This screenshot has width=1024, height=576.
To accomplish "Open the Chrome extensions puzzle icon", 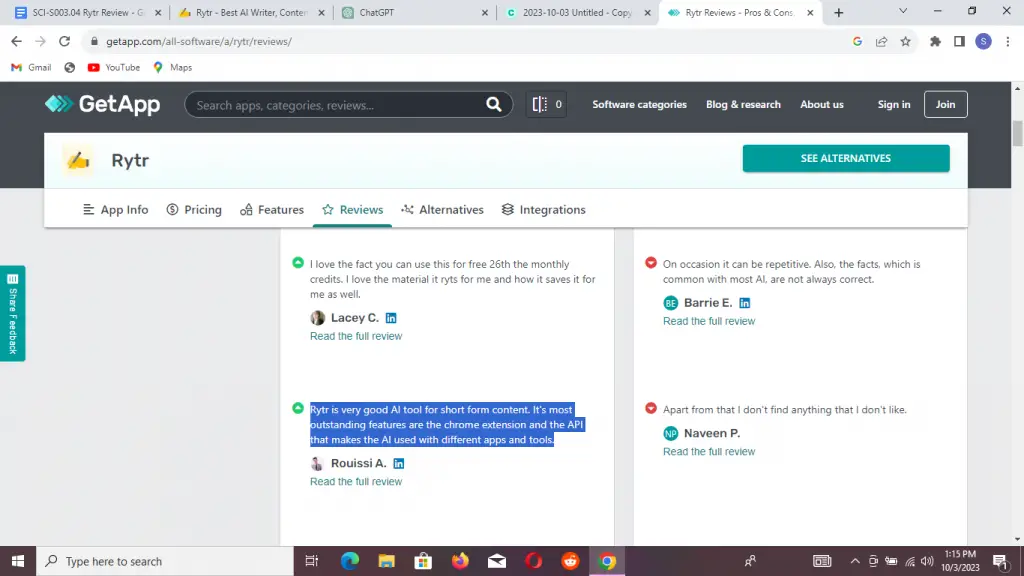I will coord(935,41).
